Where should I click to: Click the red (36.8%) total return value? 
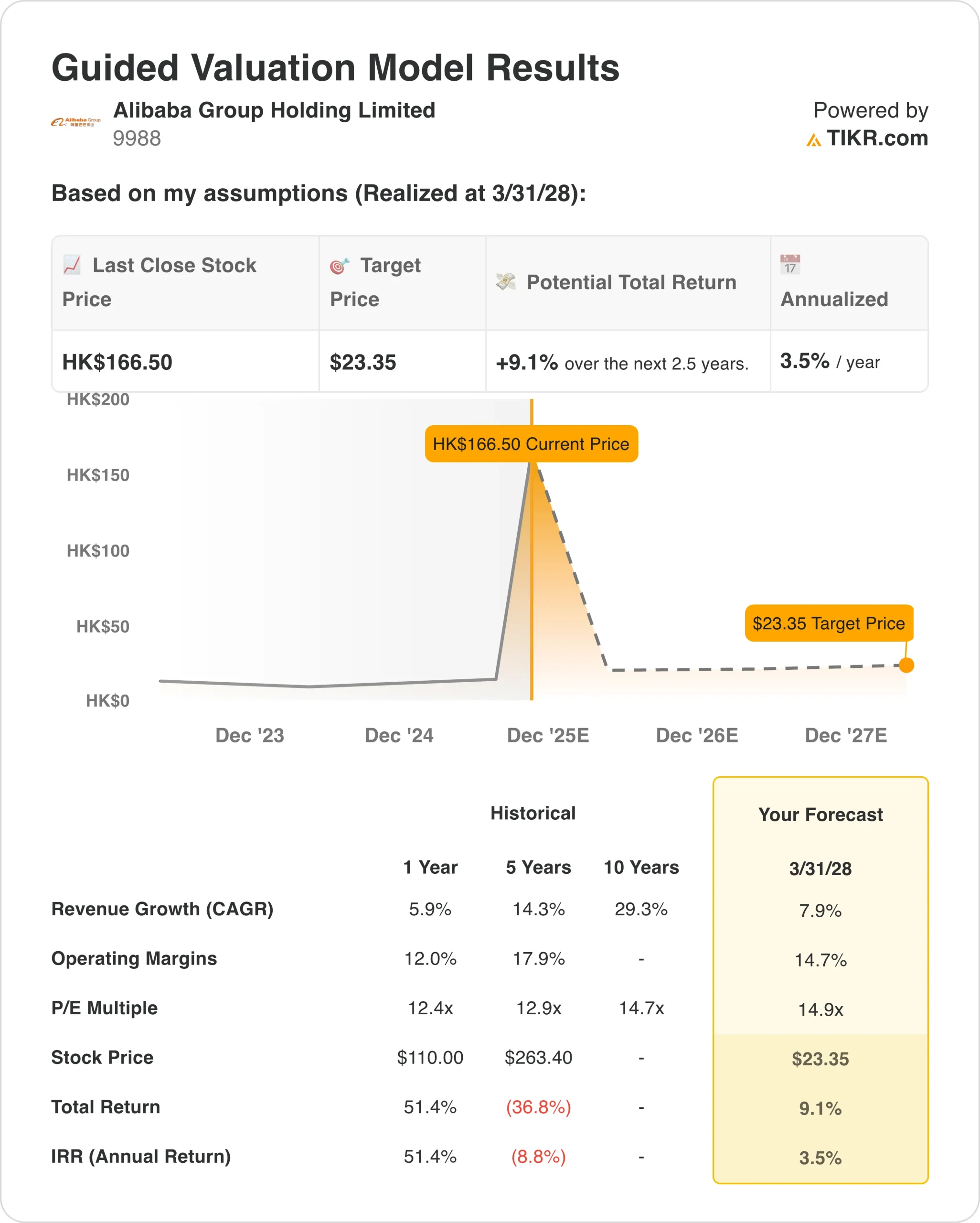click(x=538, y=1107)
